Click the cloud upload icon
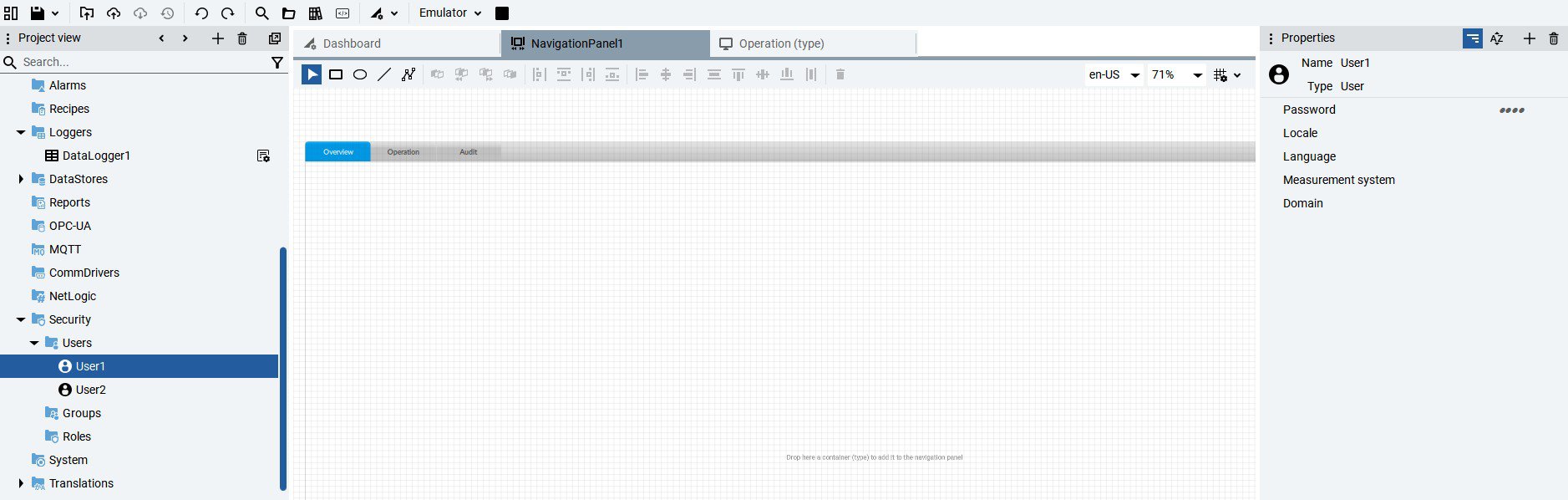Screen dimensions: 1568x500 coord(114,13)
